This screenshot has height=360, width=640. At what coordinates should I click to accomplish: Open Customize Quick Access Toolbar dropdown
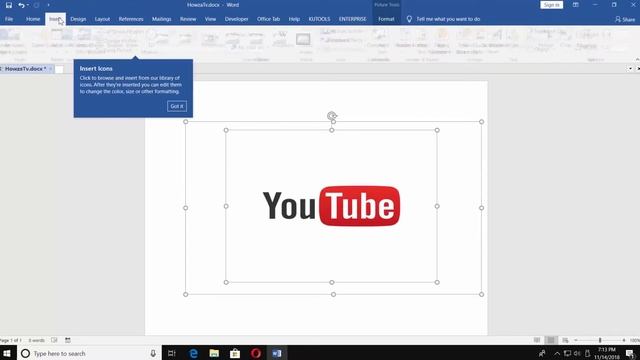pos(48,5)
